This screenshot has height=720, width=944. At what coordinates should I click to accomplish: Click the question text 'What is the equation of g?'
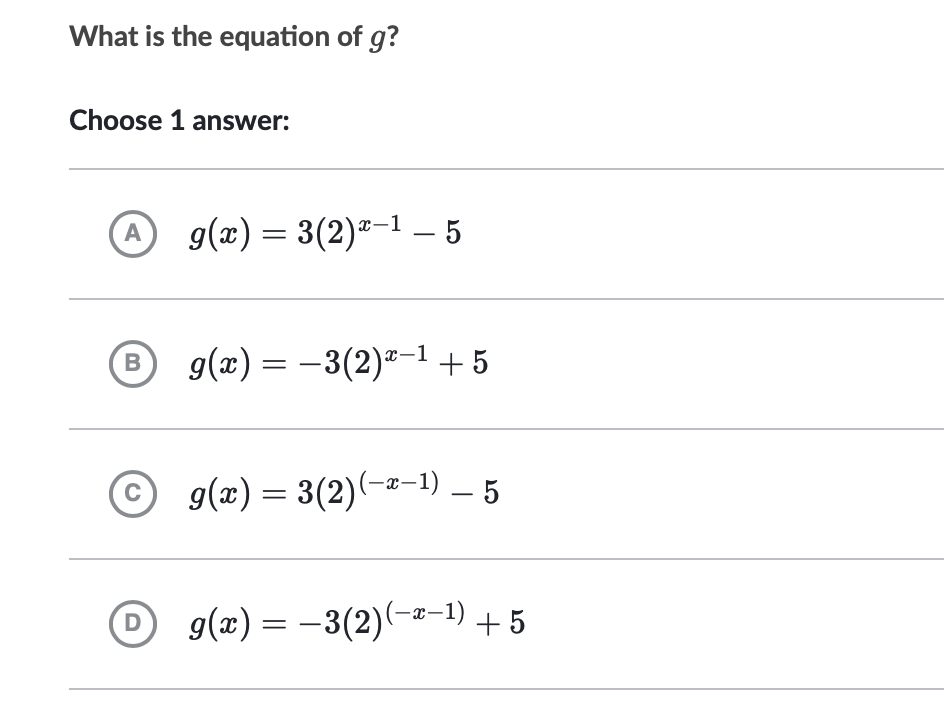click(232, 36)
